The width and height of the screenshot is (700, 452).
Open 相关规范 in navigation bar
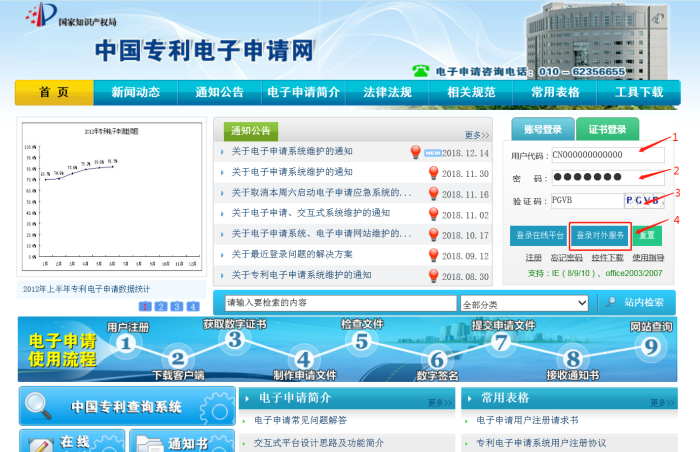click(x=471, y=92)
